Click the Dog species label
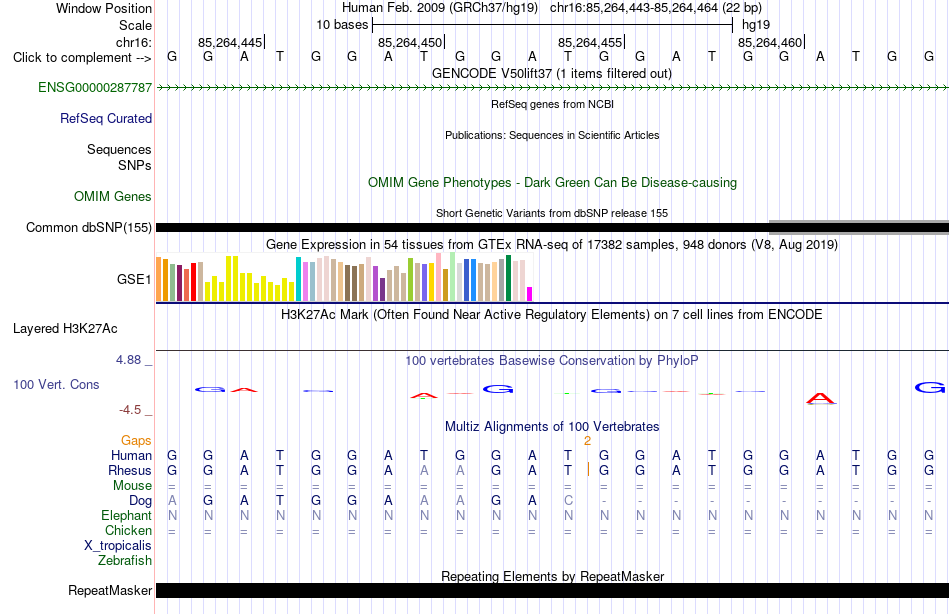 pyautogui.click(x=141, y=501)
